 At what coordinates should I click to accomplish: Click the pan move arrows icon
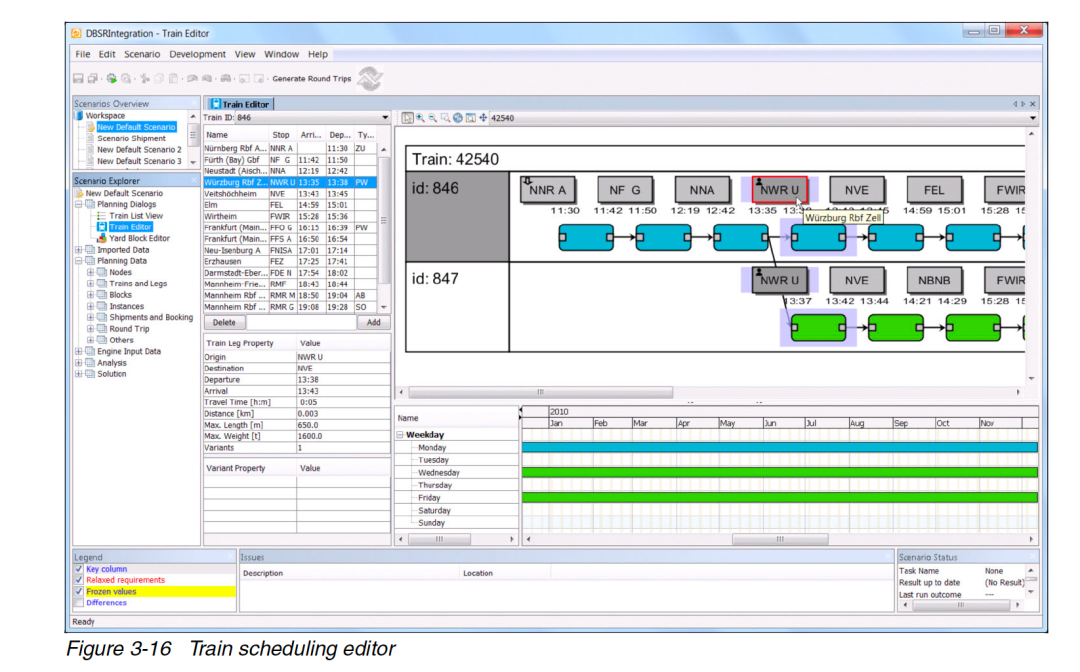[483, 118]
